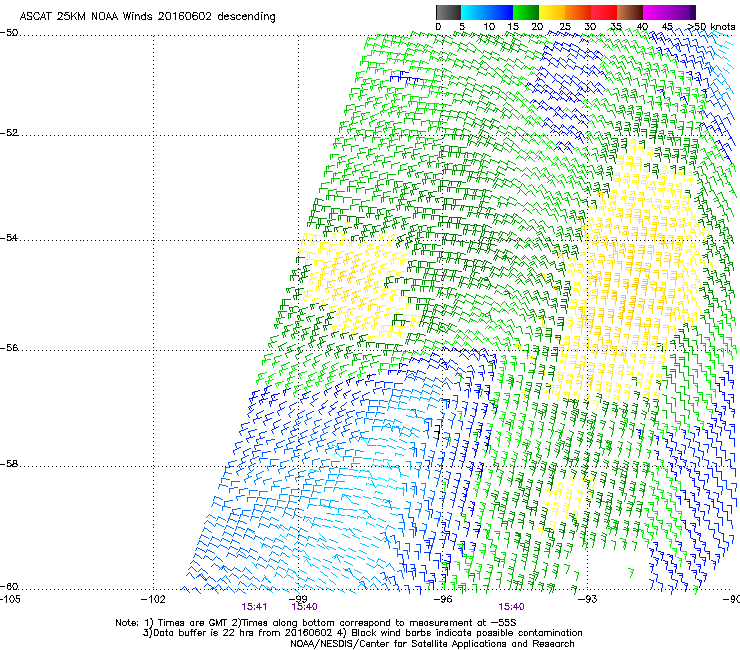
Task: Click the -50 latitude axis label
Action: click(9, 33)
